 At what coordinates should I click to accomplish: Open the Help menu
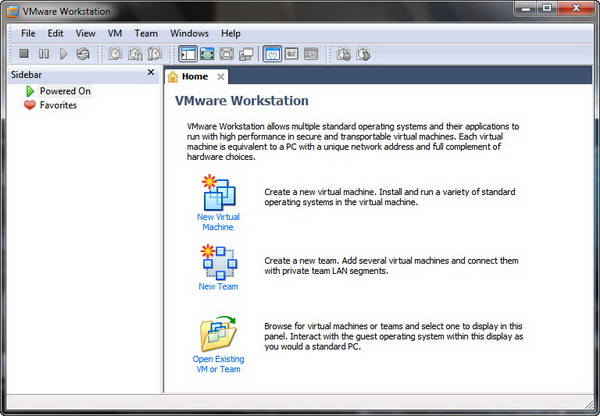[x=231, y=34]
